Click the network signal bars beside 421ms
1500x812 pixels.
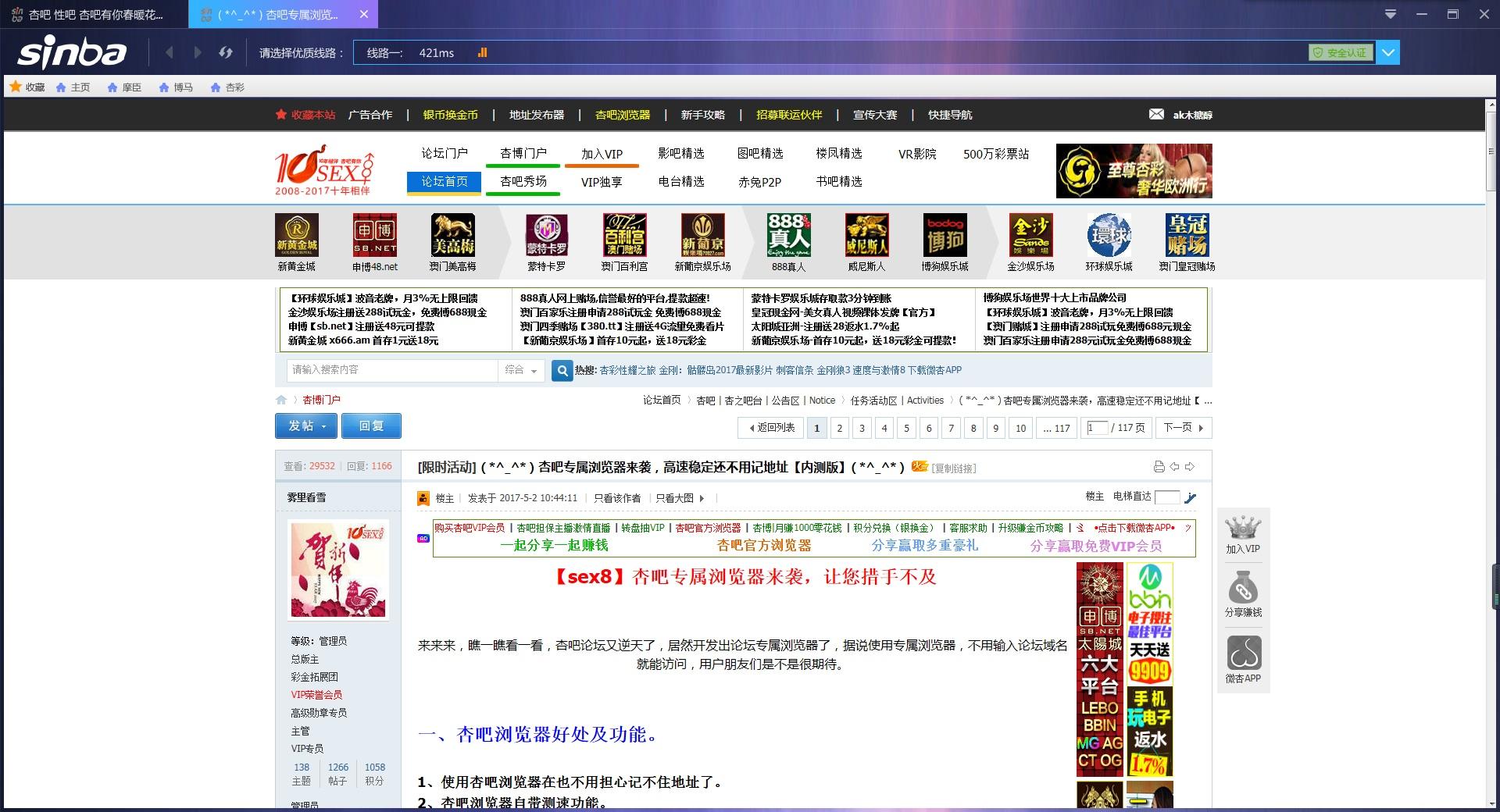(483, 52)
